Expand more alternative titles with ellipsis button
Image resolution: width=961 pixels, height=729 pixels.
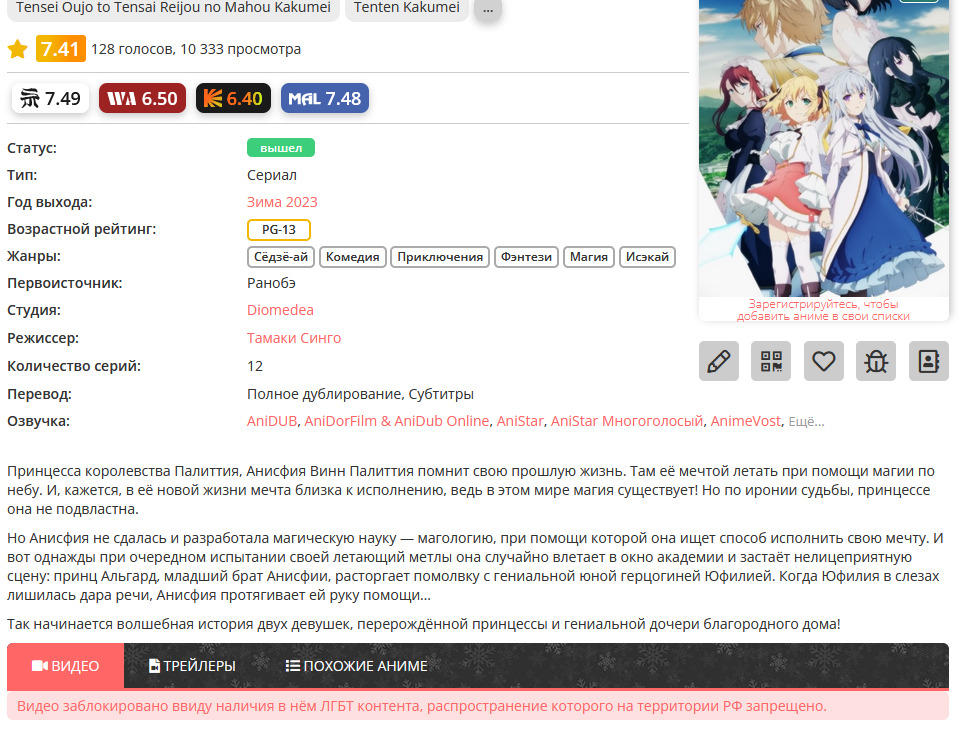488,9
